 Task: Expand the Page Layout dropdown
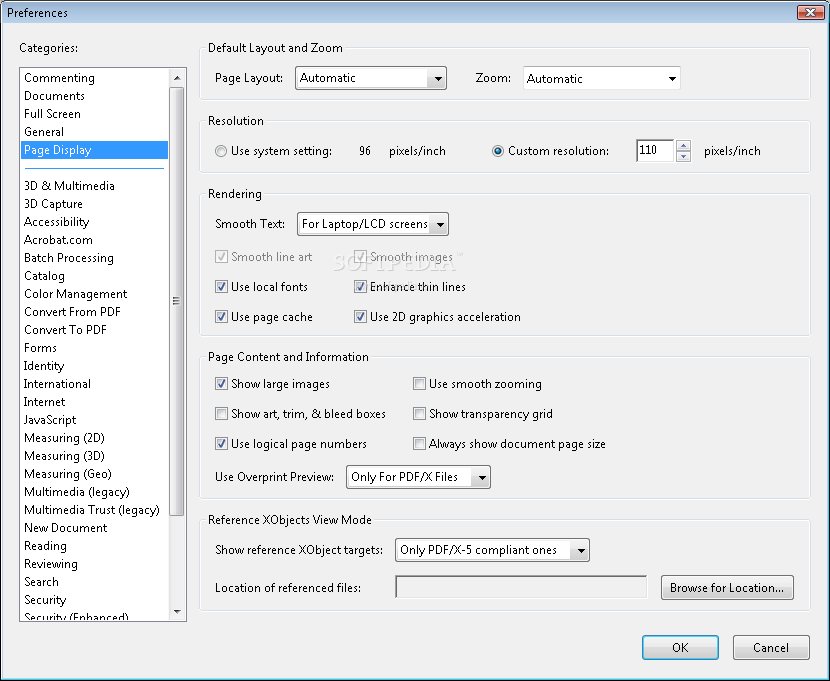(371, 78)
